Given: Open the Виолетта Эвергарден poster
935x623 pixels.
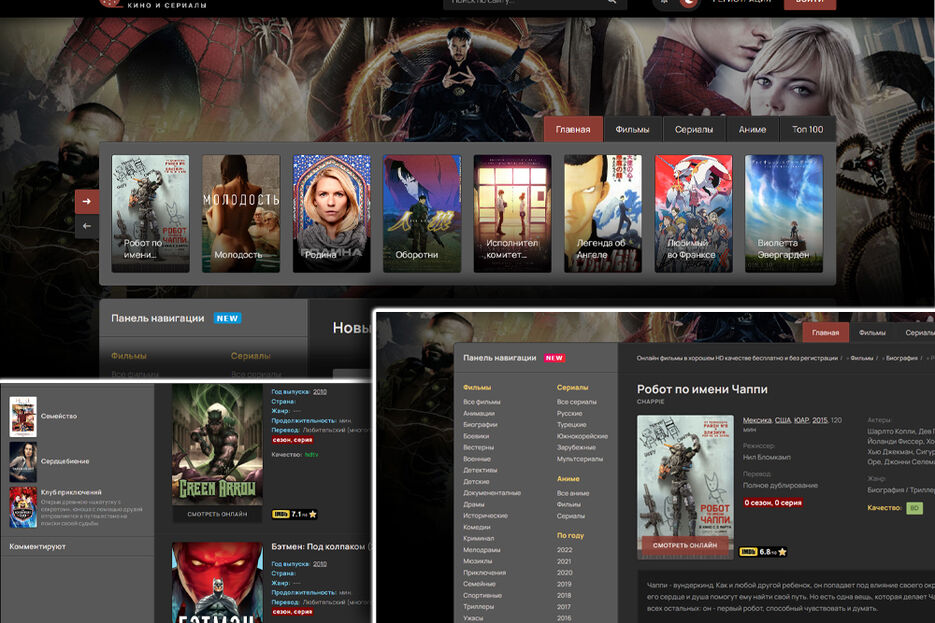Looking at the screenshot, I should pyautogui.click(x=784, y=213).
